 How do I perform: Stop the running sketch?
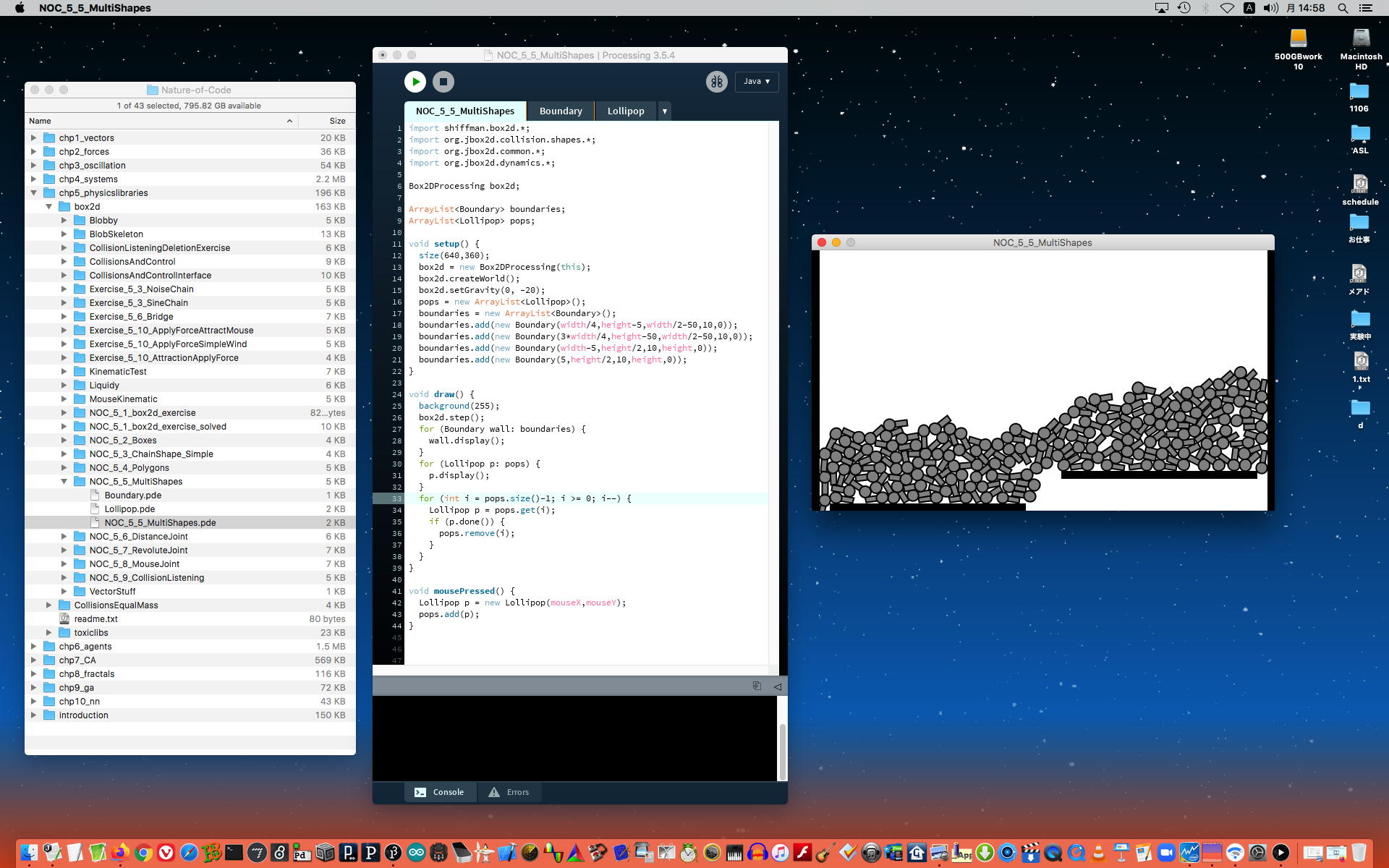pos(443,82)
